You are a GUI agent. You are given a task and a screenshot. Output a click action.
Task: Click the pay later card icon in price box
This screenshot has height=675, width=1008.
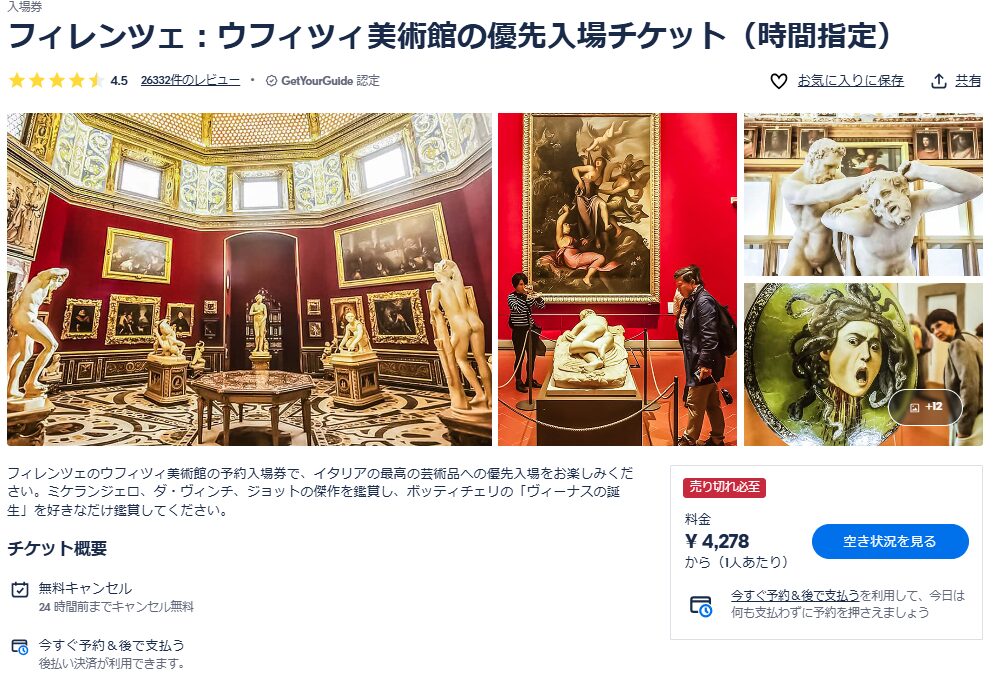tap(700, 606)
